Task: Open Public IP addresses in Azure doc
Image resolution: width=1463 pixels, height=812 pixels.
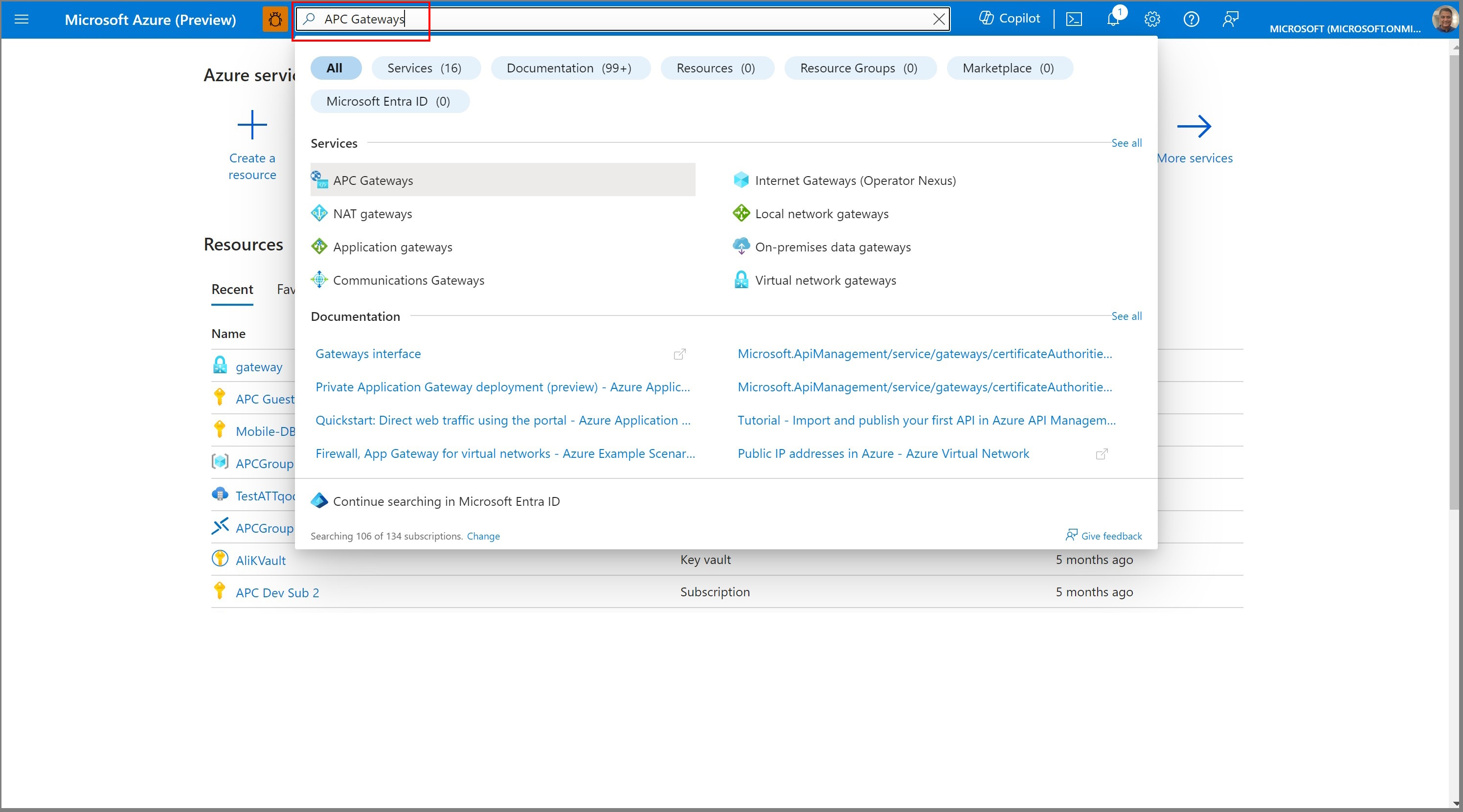Action: click(883, 454)
